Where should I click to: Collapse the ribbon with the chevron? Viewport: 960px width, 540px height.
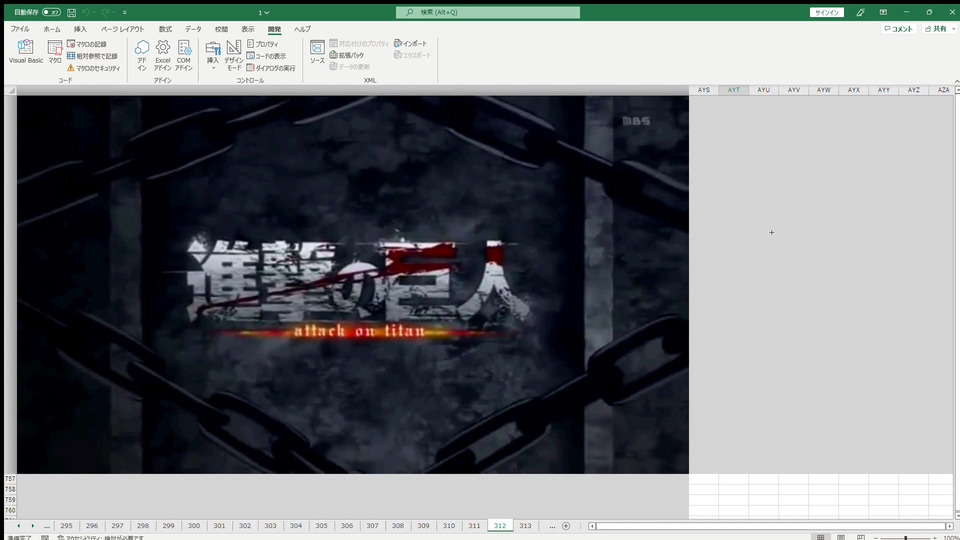pos(956,81)
